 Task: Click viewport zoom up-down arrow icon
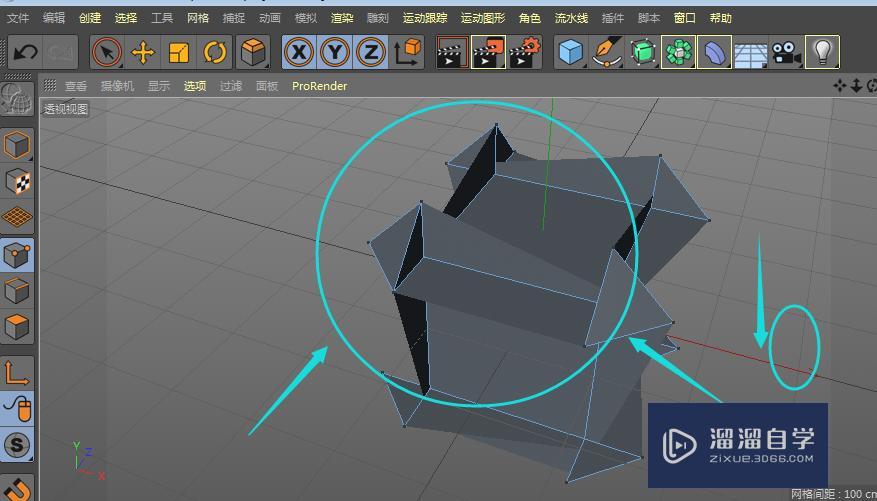pyautogui.click(x=856, y=86)
